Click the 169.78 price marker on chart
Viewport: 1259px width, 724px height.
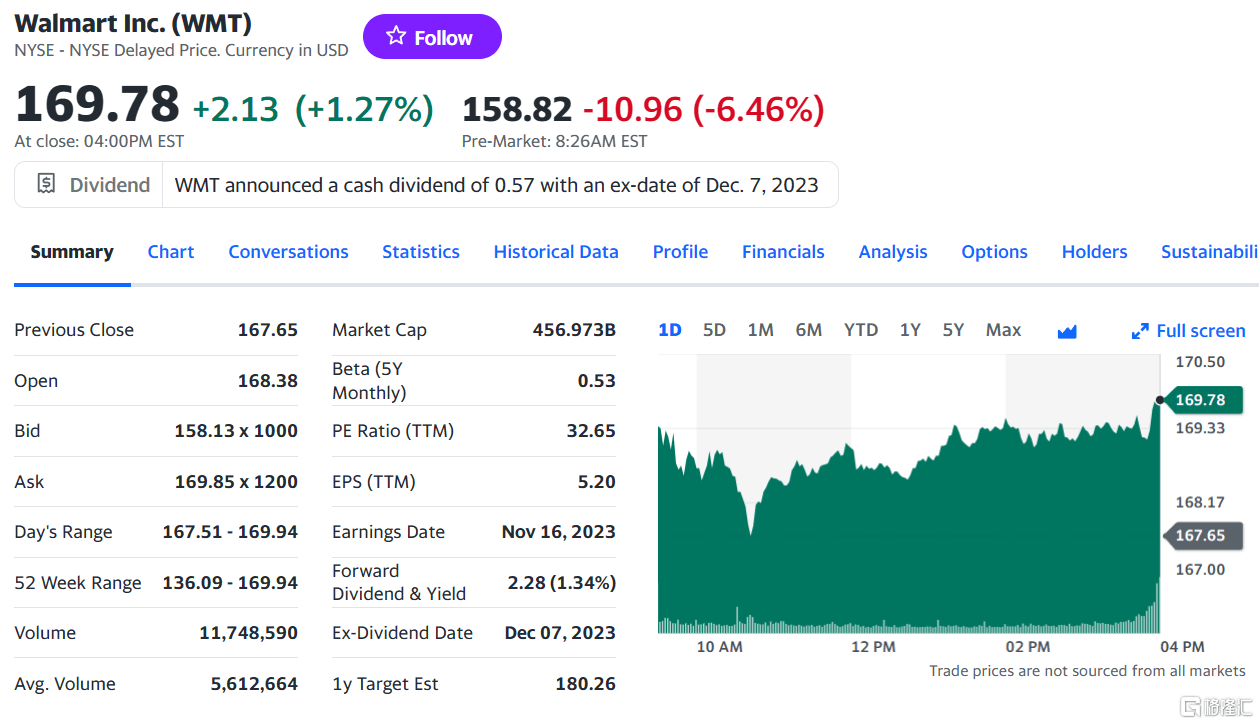[1200, 400]
